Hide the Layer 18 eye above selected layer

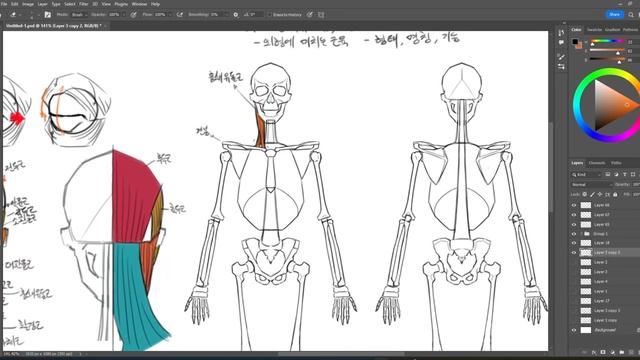tap(574, 243)
